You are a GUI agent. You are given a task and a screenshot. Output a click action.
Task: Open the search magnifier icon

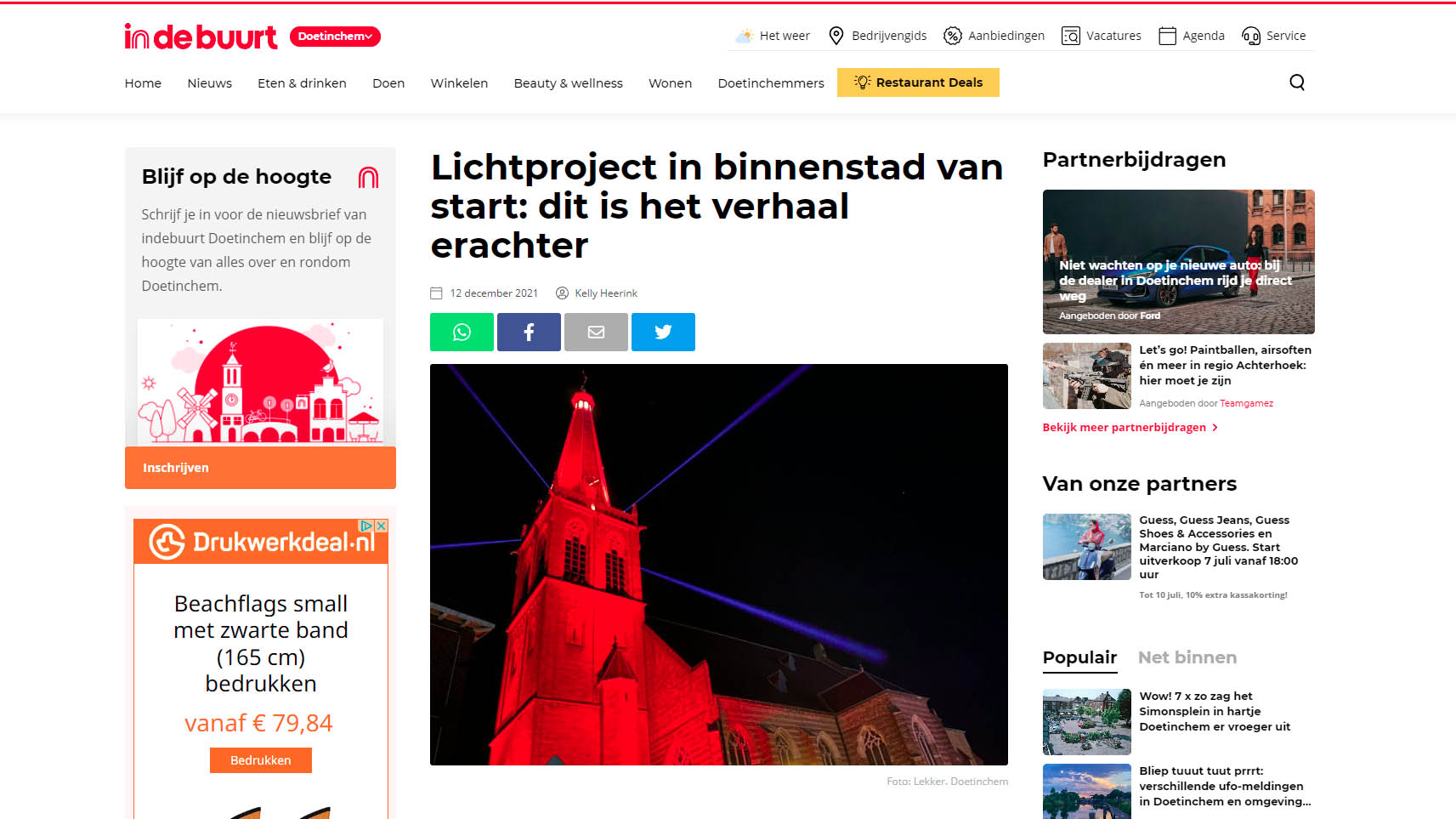pos(1297,82)
